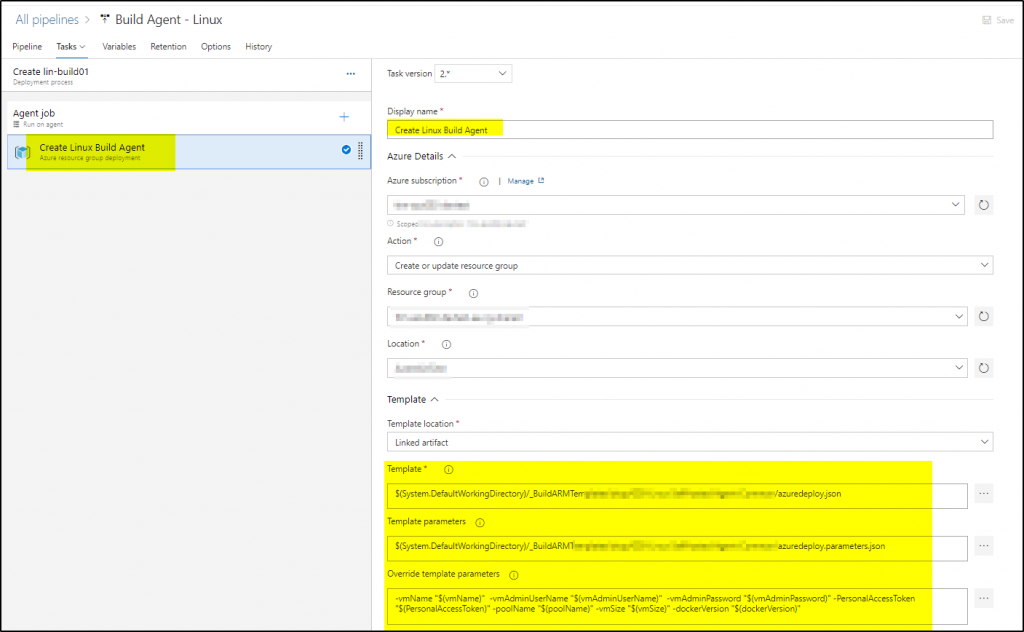Select the Display name input field
This screenshot has height=632, width=1024.
click(x=690, y=129)
